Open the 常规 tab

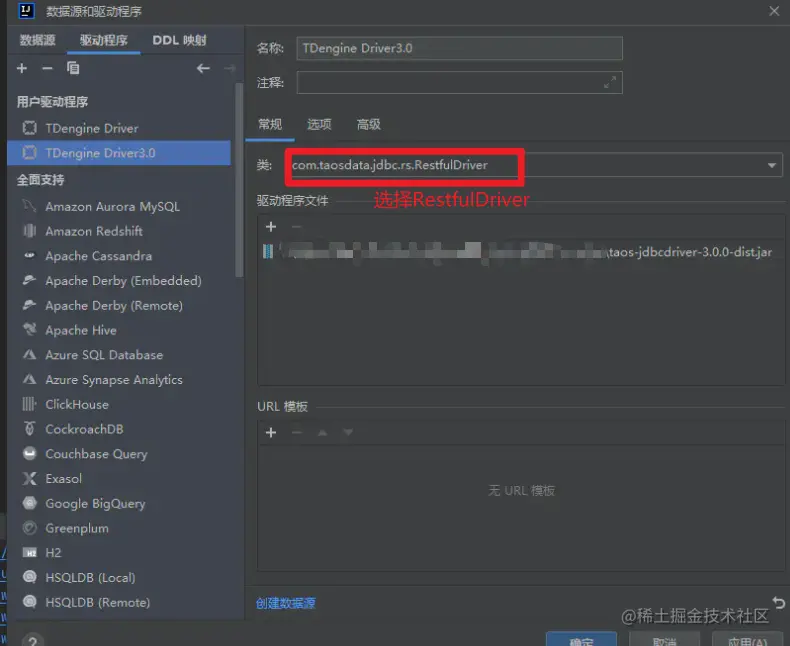[270, 124]
